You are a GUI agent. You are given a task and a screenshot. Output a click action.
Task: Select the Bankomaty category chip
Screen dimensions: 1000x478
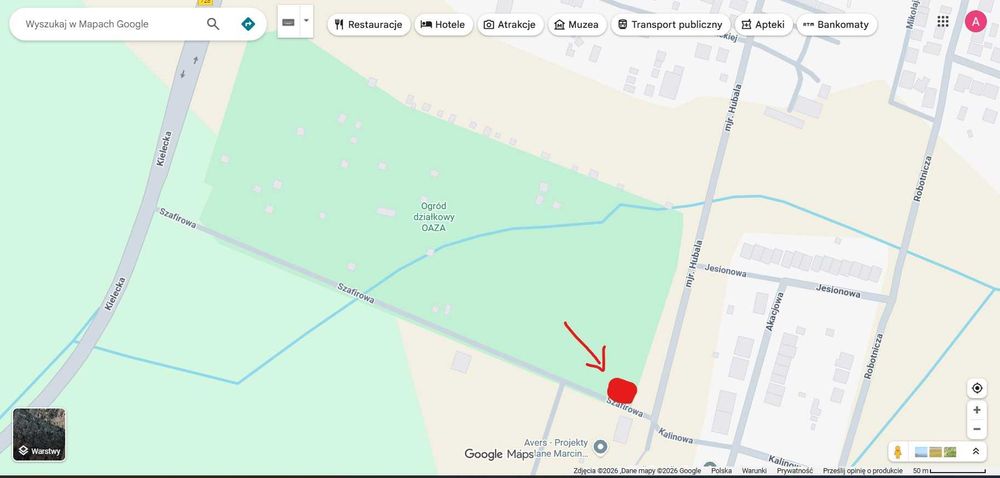836,25
